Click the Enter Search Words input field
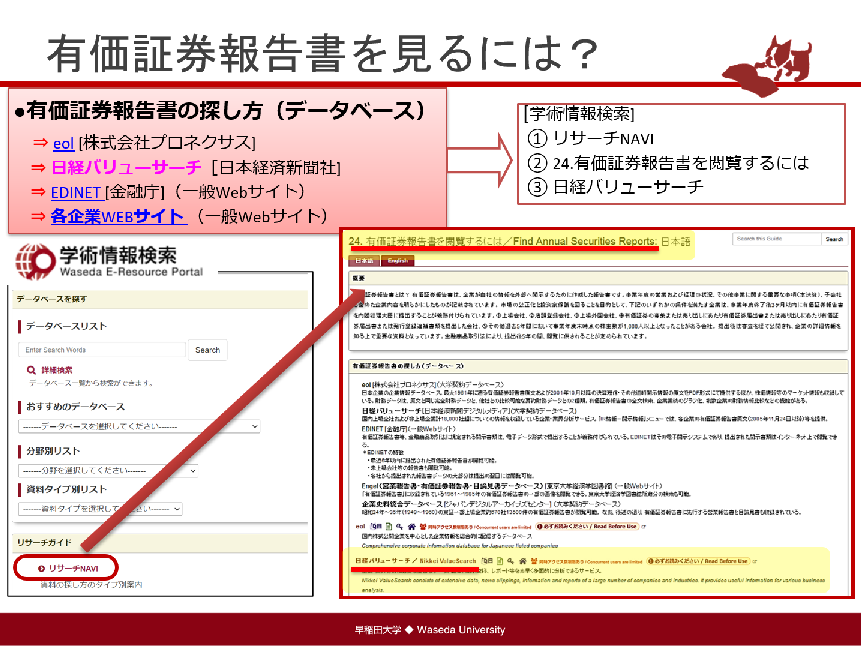 point(102,350)
